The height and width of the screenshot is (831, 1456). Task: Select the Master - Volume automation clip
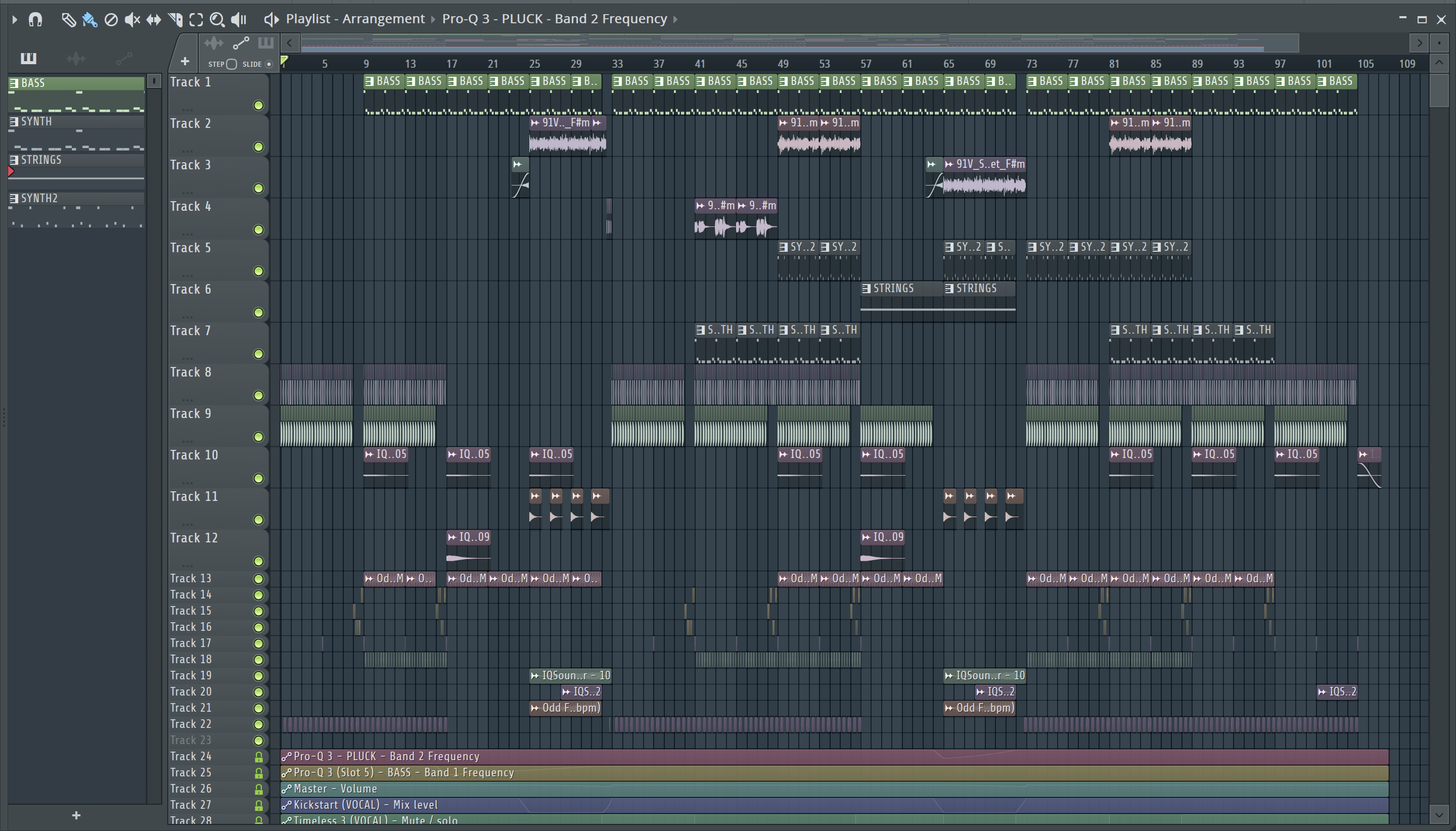(835, 789)
